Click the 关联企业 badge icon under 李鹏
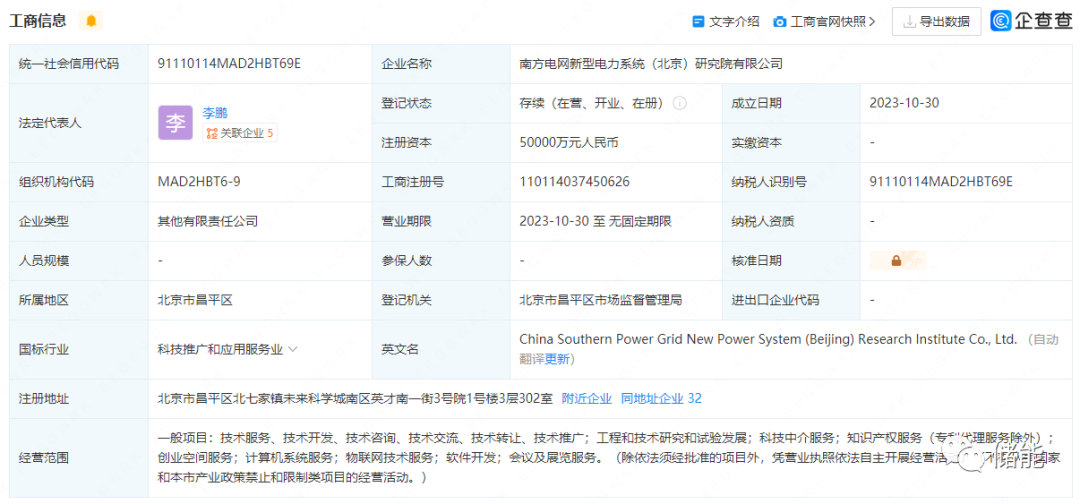Image resolution: width=1080 pixels, height=504 pixels. tap(211, 133)
